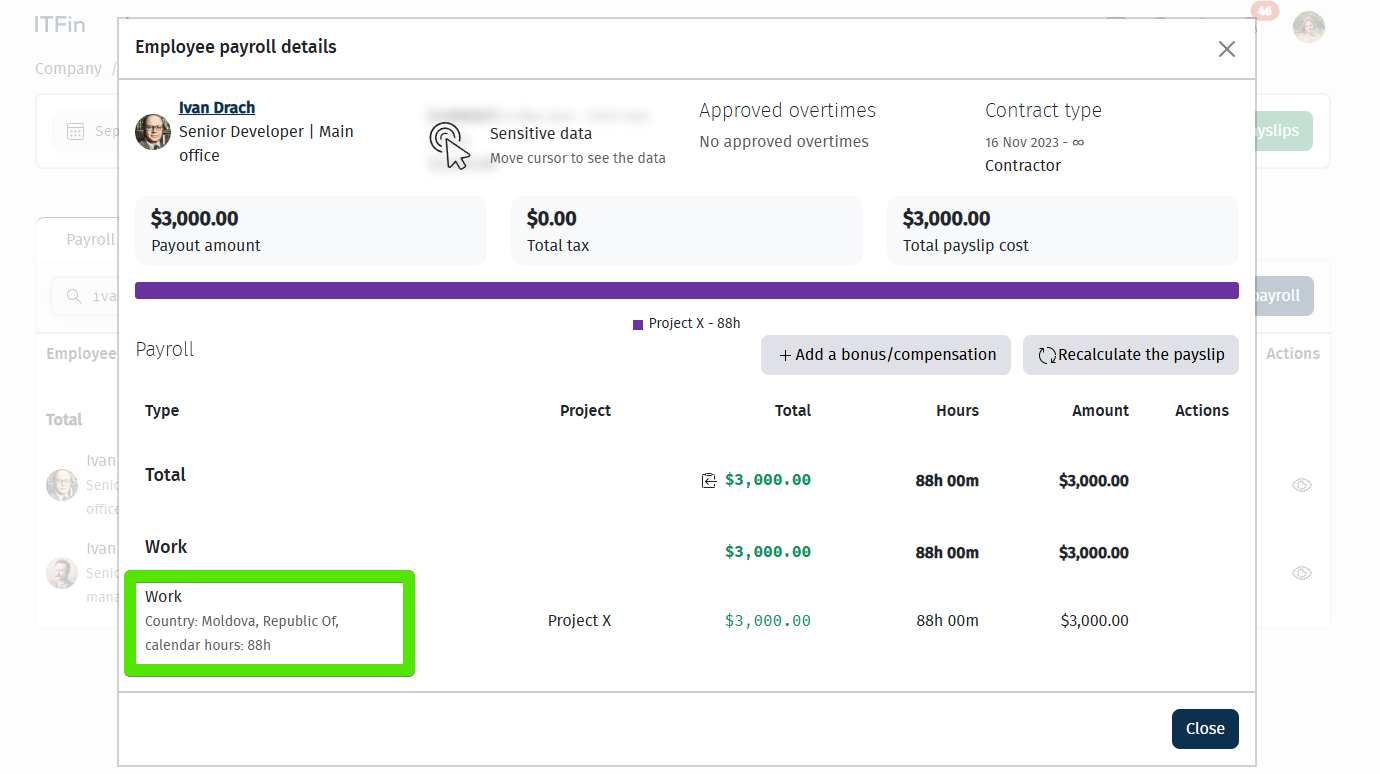Open the calendar date picker icon

click(76, 132)
